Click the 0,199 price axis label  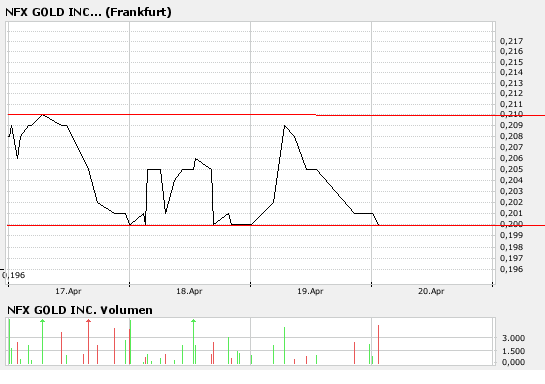coord(511,235)
